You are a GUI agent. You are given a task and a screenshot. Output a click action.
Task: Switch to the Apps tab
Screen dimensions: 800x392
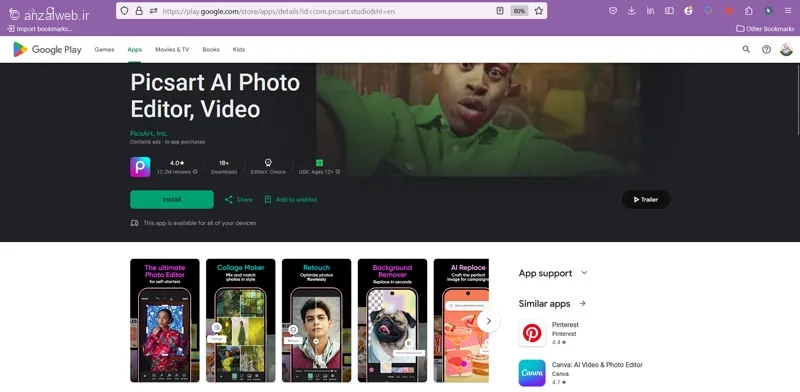[135, 50]
